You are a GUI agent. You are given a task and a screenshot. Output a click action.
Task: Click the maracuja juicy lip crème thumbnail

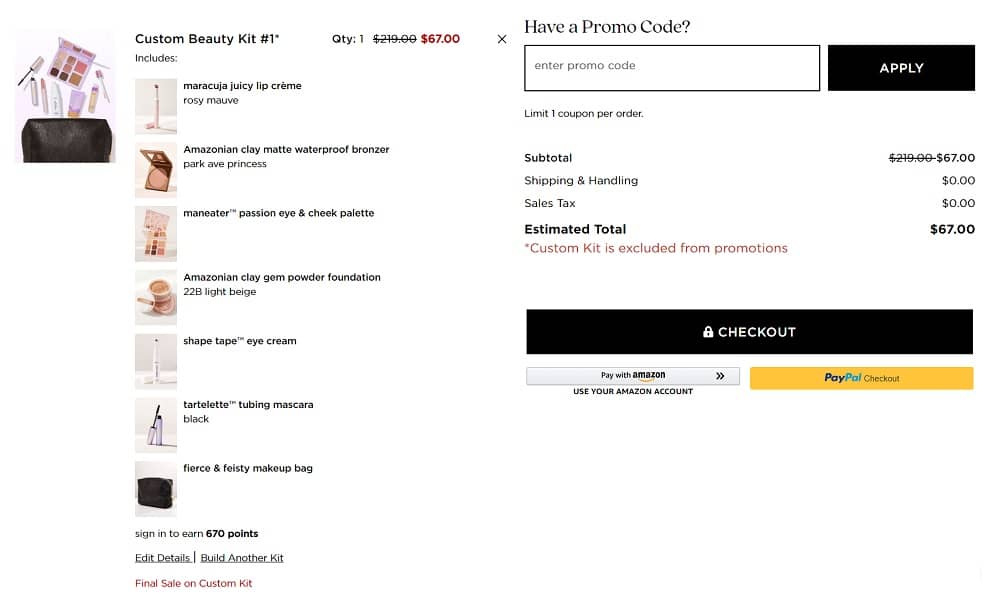156,106
